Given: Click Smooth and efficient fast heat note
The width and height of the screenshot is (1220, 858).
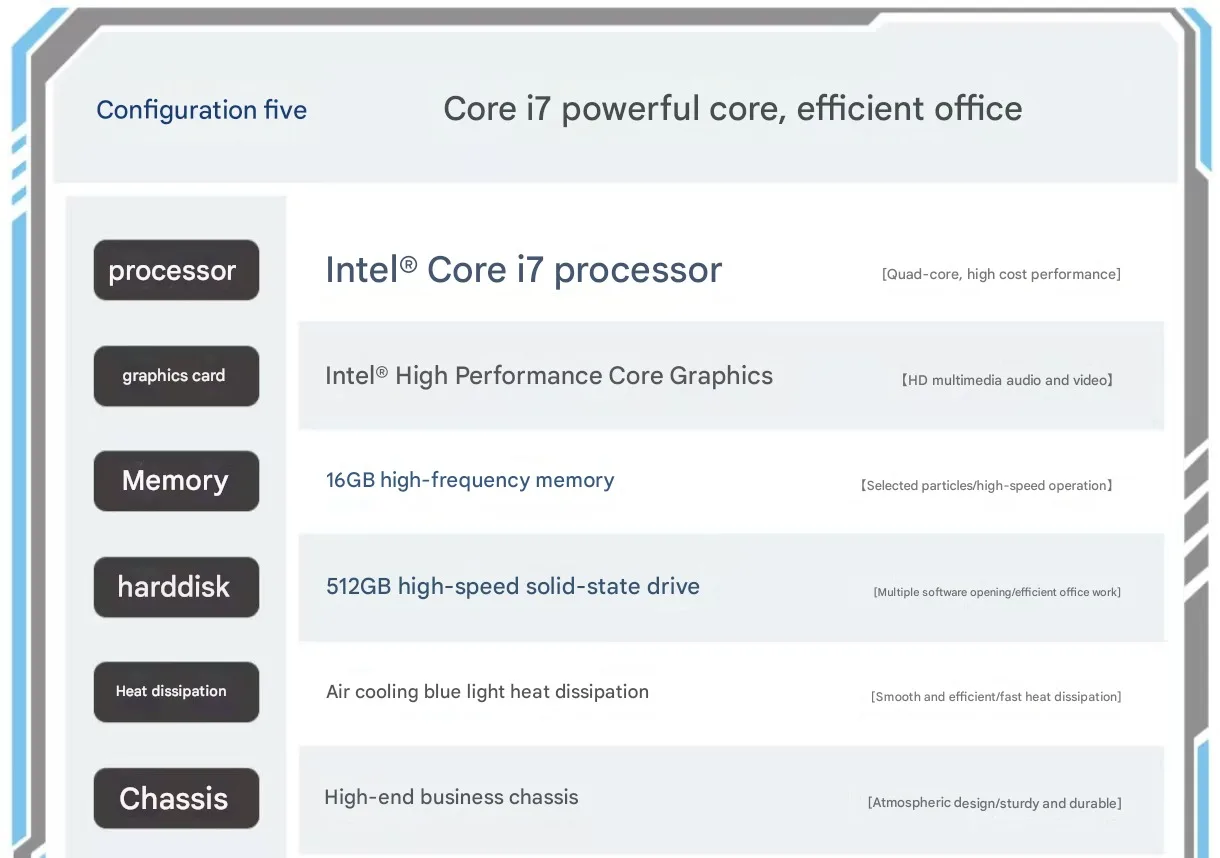Looking at the screenshot, I should [996, 696].
